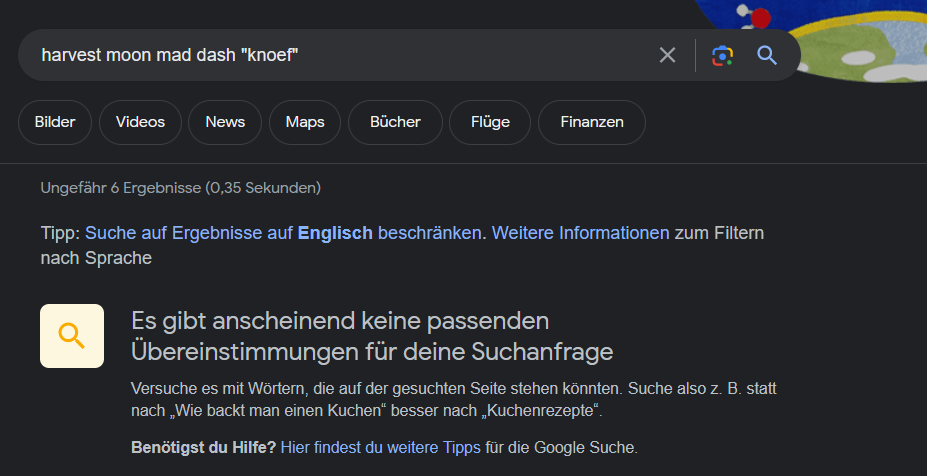Follow link to restrict results to Englisch
The image size is (927, 476).
(x=283, y=233)
